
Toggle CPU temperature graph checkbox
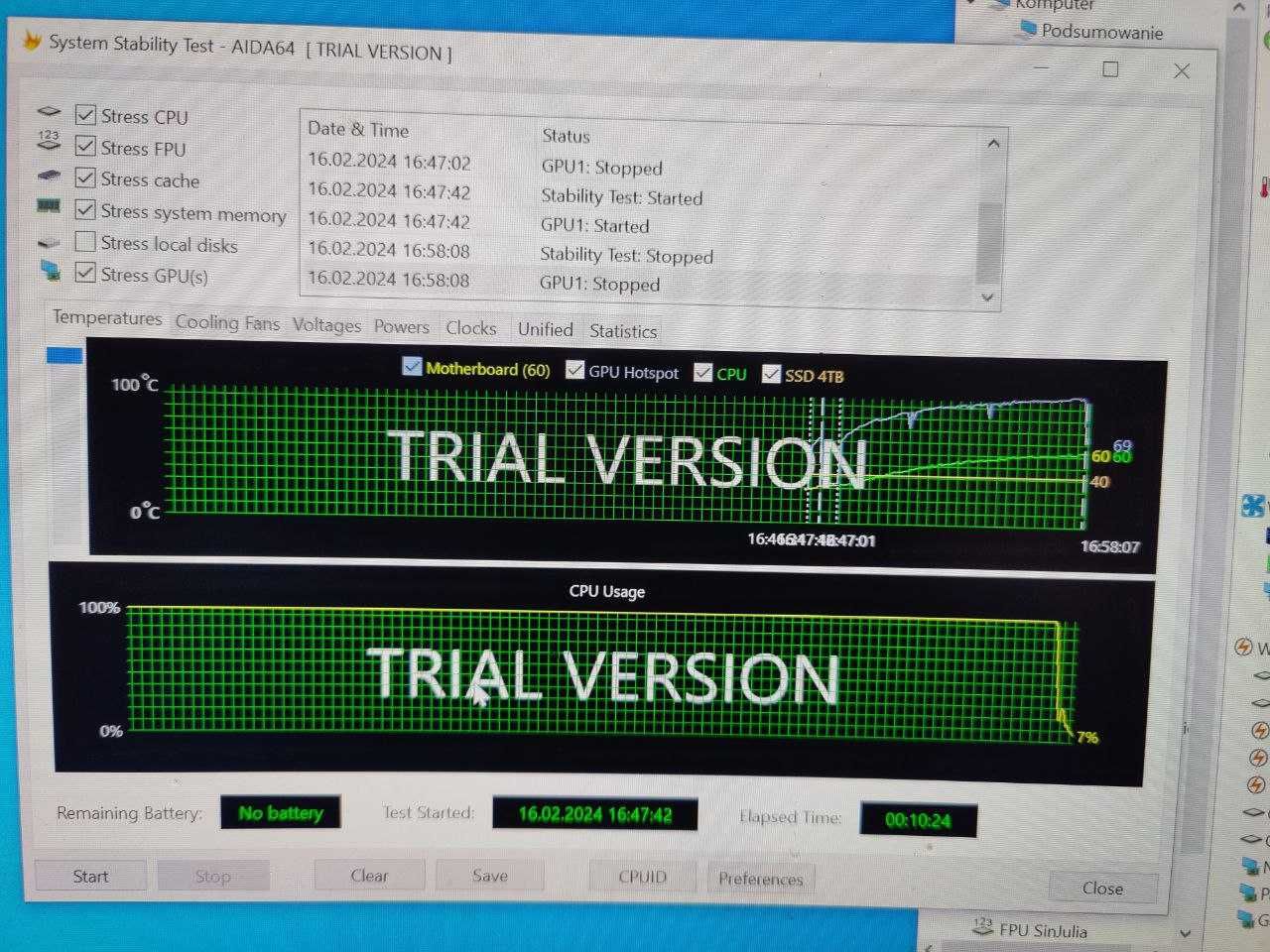[702, 372]
